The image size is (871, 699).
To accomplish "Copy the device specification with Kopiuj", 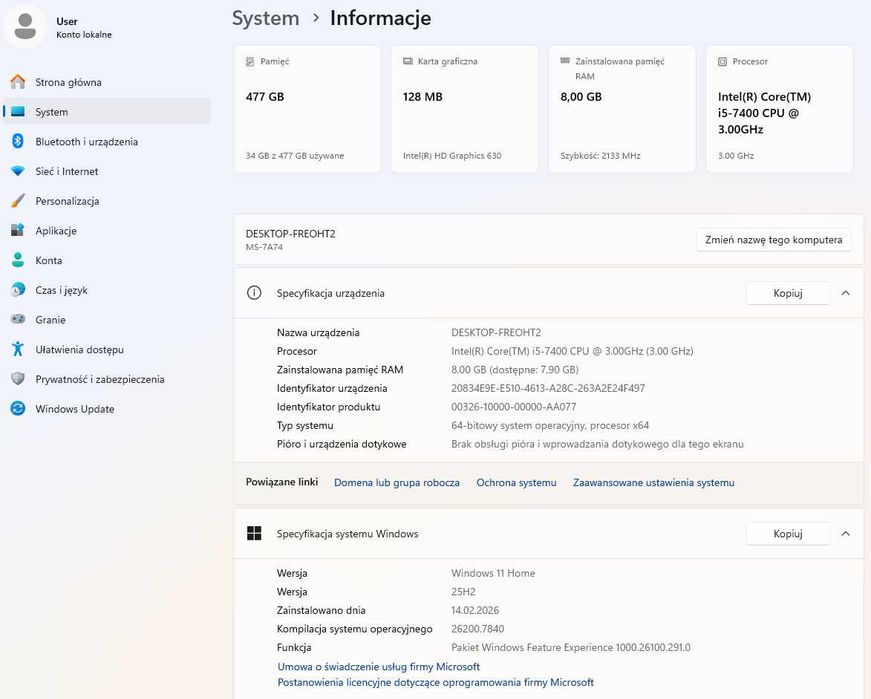I will click(788, 293).
